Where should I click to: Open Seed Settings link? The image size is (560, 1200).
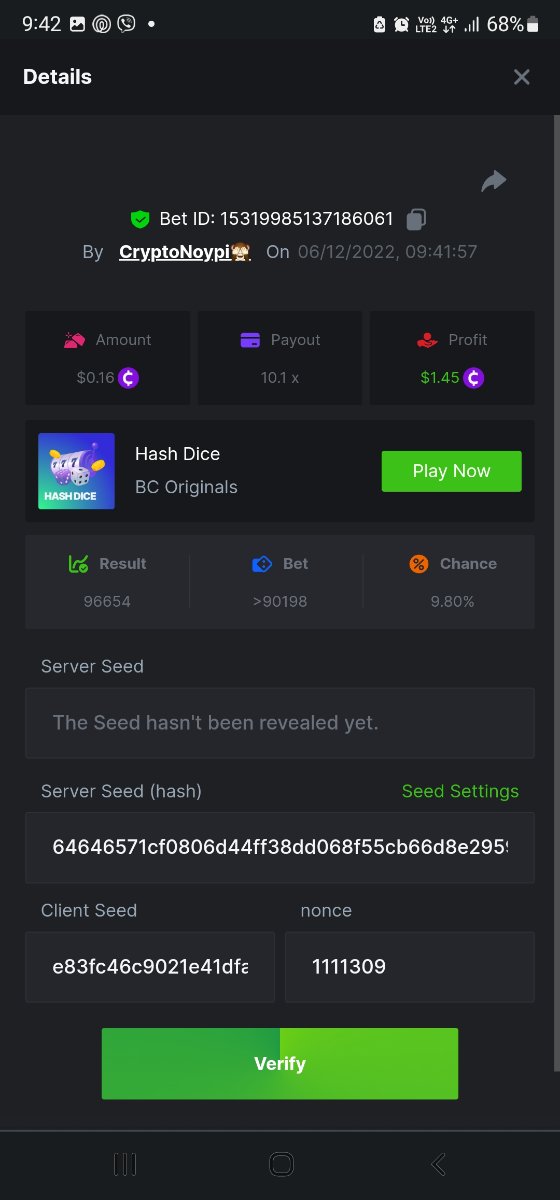(x=460, y=791)
